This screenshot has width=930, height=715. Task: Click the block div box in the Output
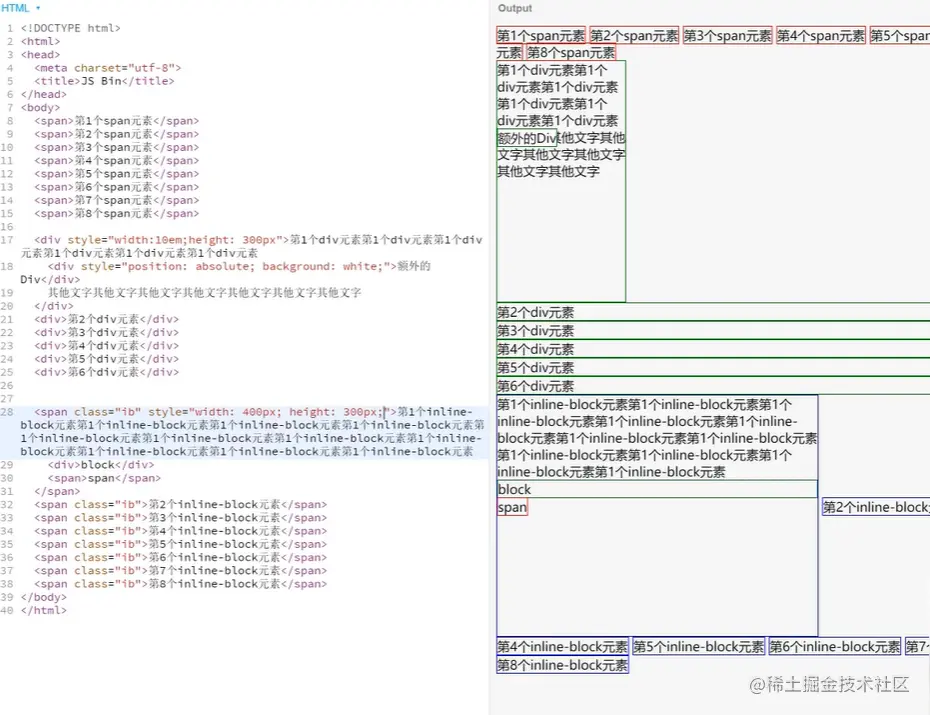[x=657, y=489]
